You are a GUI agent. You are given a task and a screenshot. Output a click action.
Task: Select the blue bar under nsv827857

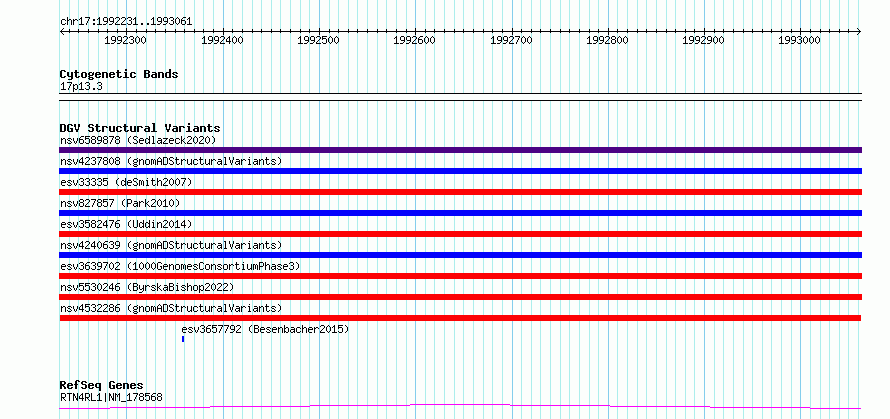pyautogui.click(x=460, y=213)
